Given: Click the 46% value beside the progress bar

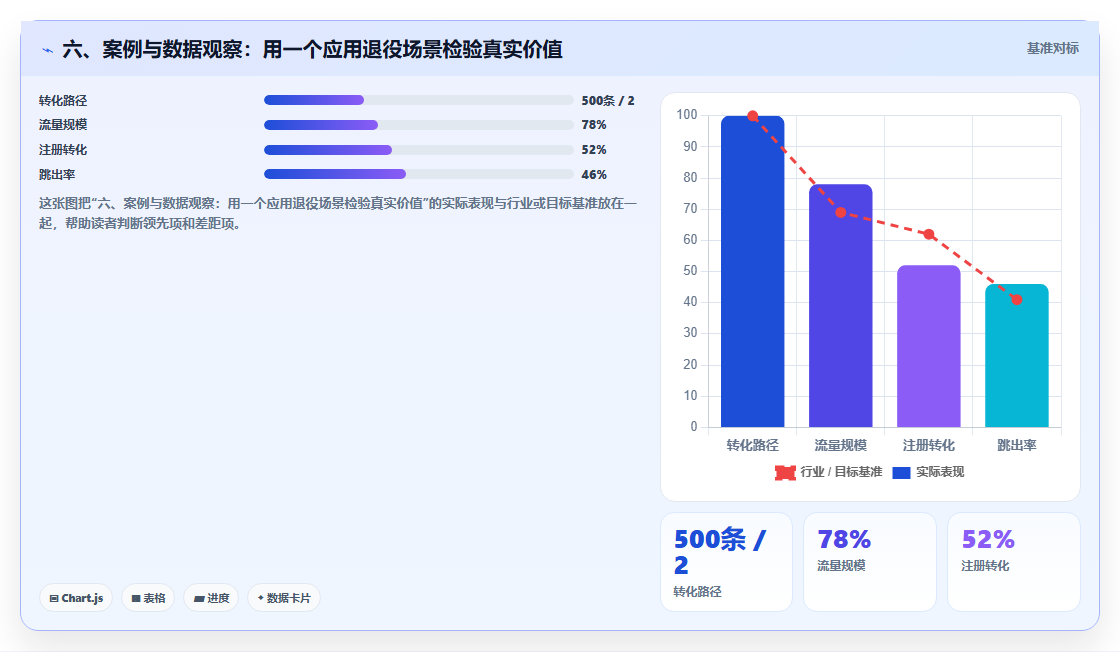Looking at the screenshot, I should pyautogui.click(x=594, y=174).
